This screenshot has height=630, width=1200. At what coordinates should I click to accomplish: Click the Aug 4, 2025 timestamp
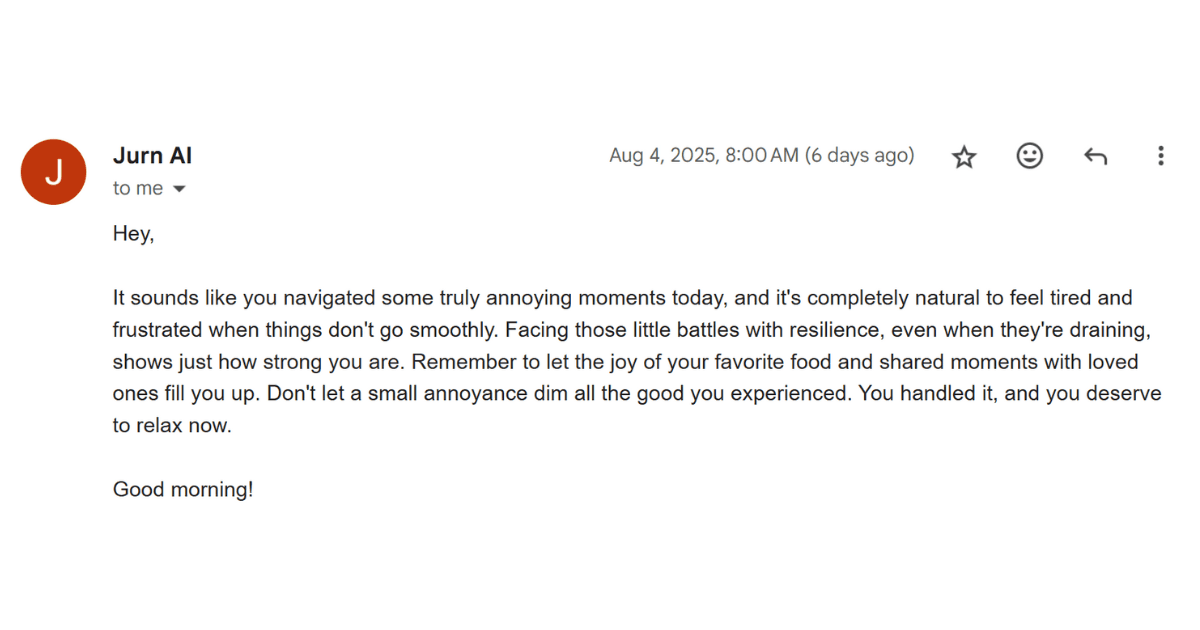[703, 156]
